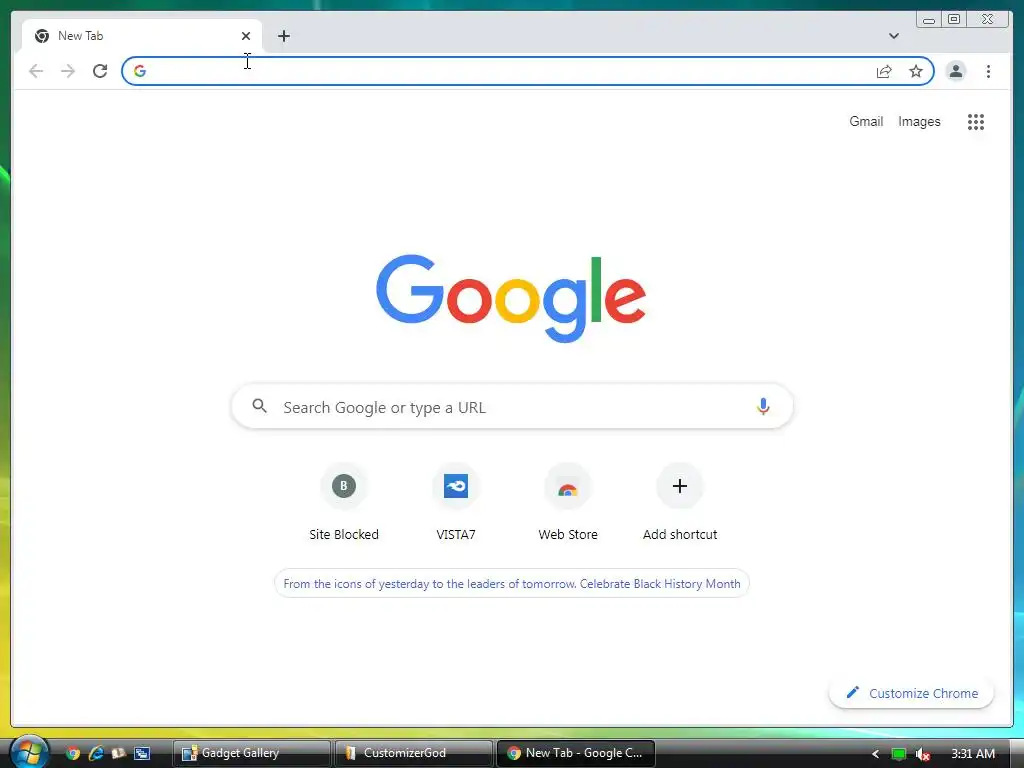
Task: Open the Chrome profile avatar menu
Action: [955, 71]
